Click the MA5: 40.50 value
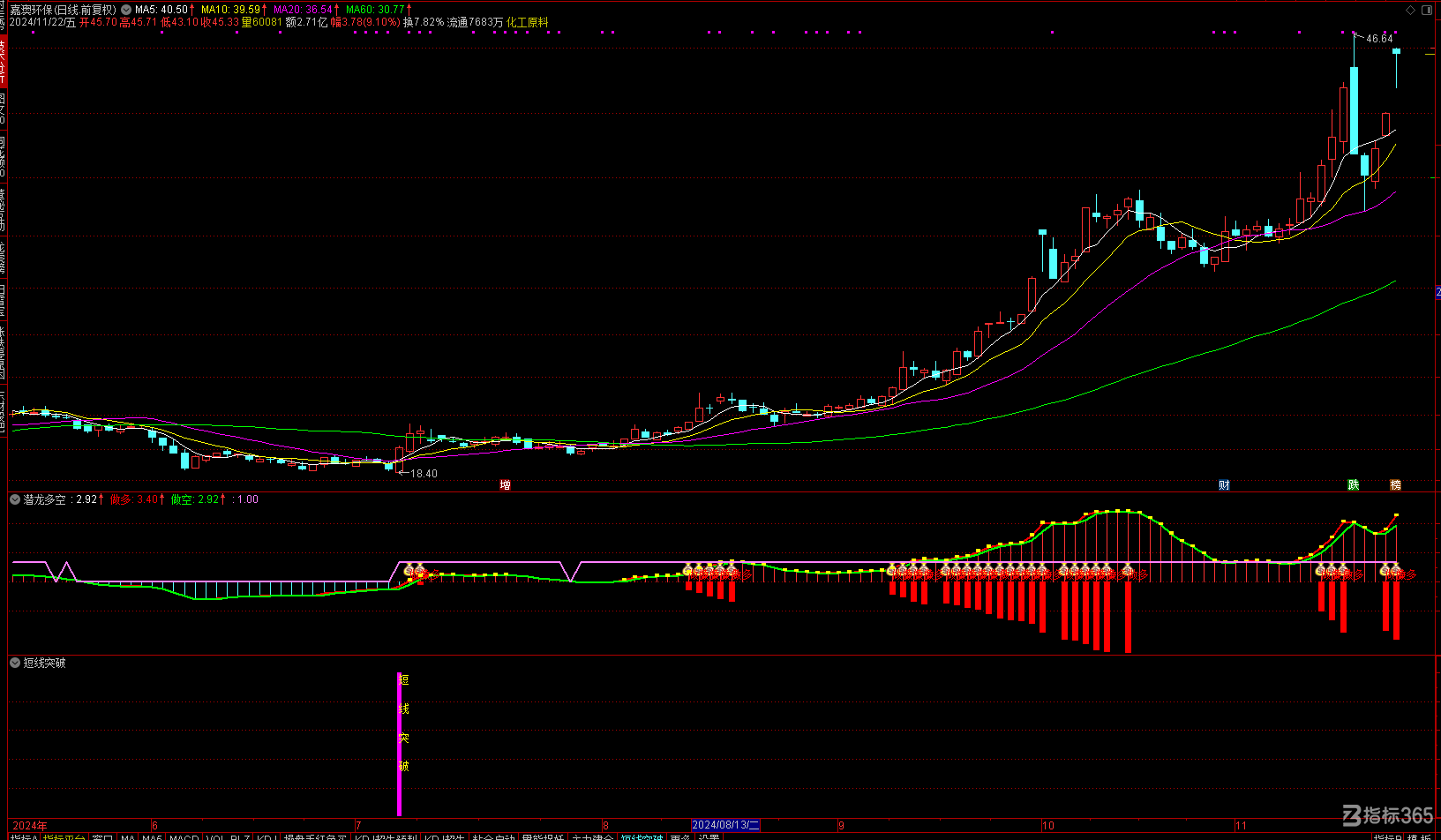Image resolution: width=1441 pixels, height=840 pixels. [162, 10]
